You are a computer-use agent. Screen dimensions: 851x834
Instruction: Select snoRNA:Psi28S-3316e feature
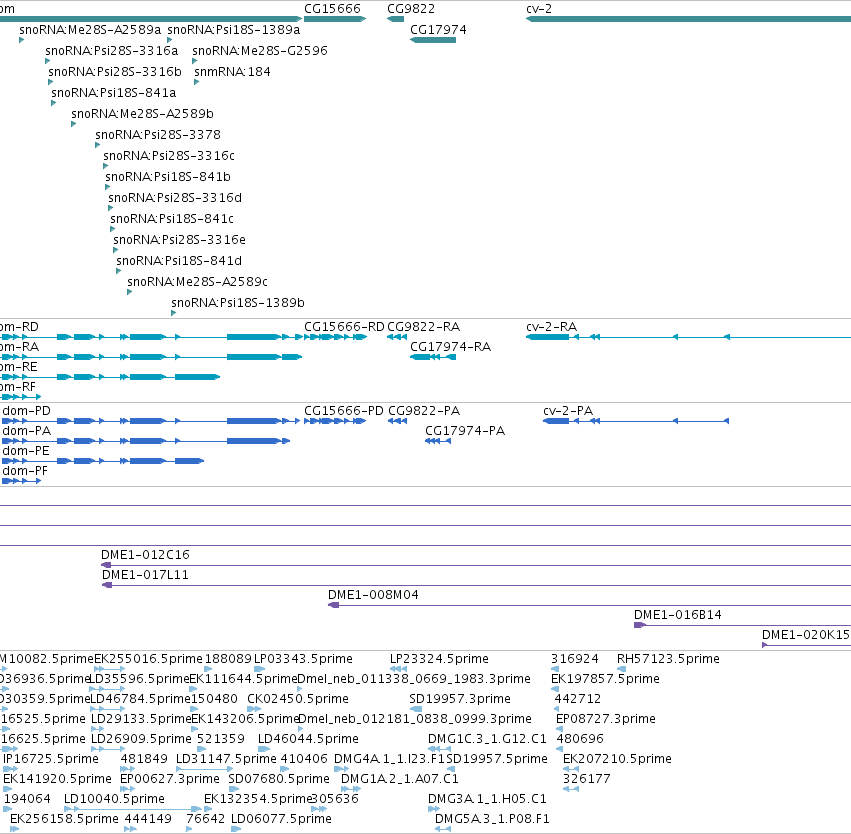tap(116, 250)
